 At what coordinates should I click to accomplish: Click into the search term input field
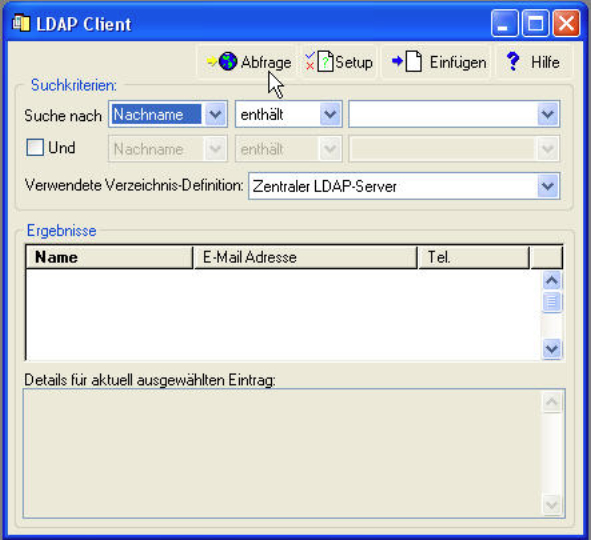pyautogui.click(x=443, y=114)
